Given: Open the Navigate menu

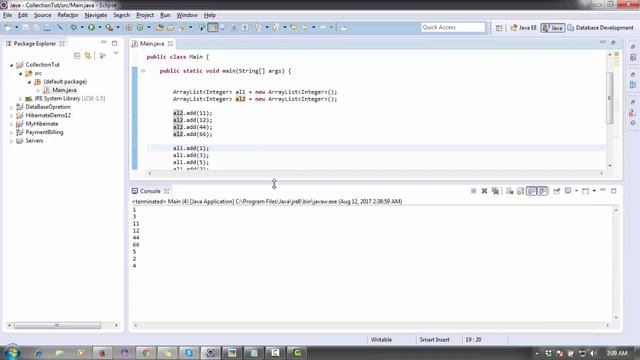Looking at the screenshot, I should pyautogui.click(x=96, y=15).
